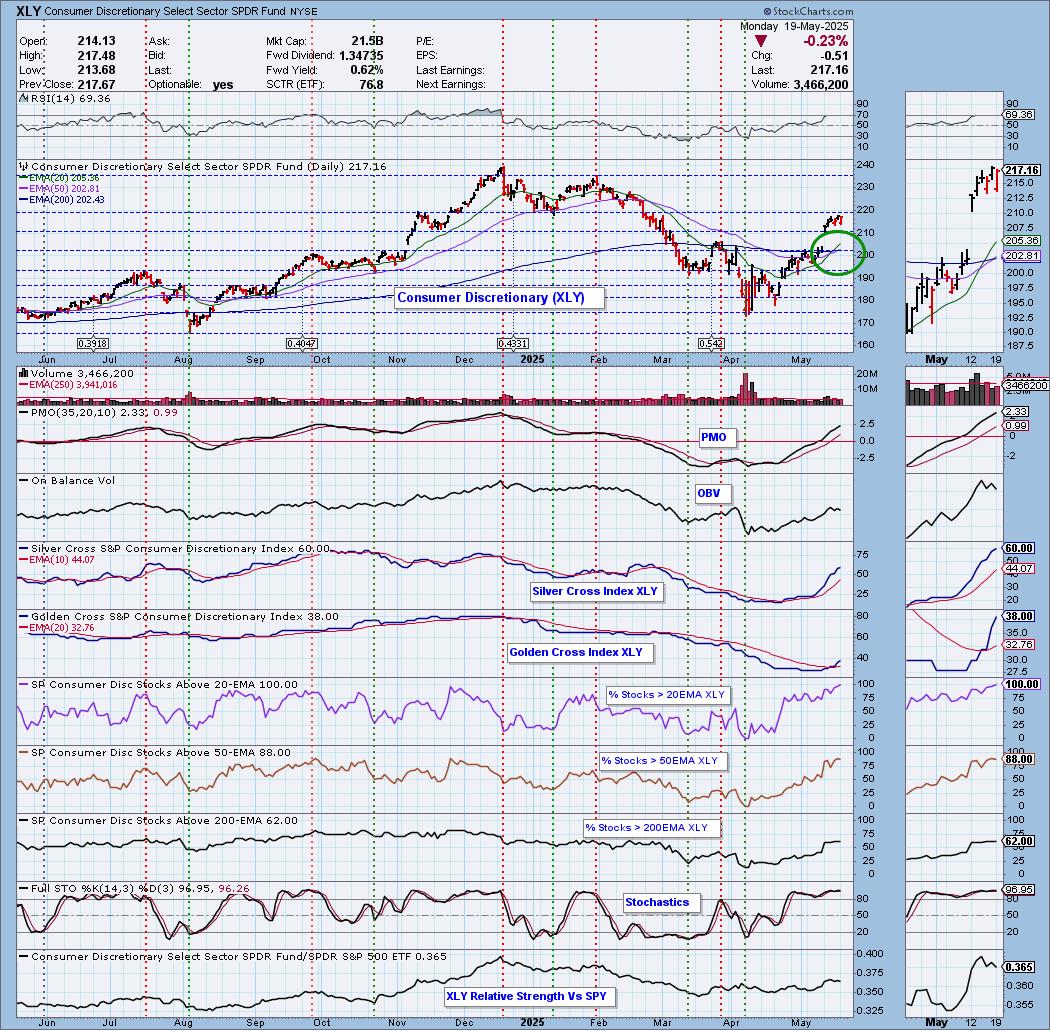
Task: Click the Mkt Cap value 21.5B
Action: click(367, 41)
